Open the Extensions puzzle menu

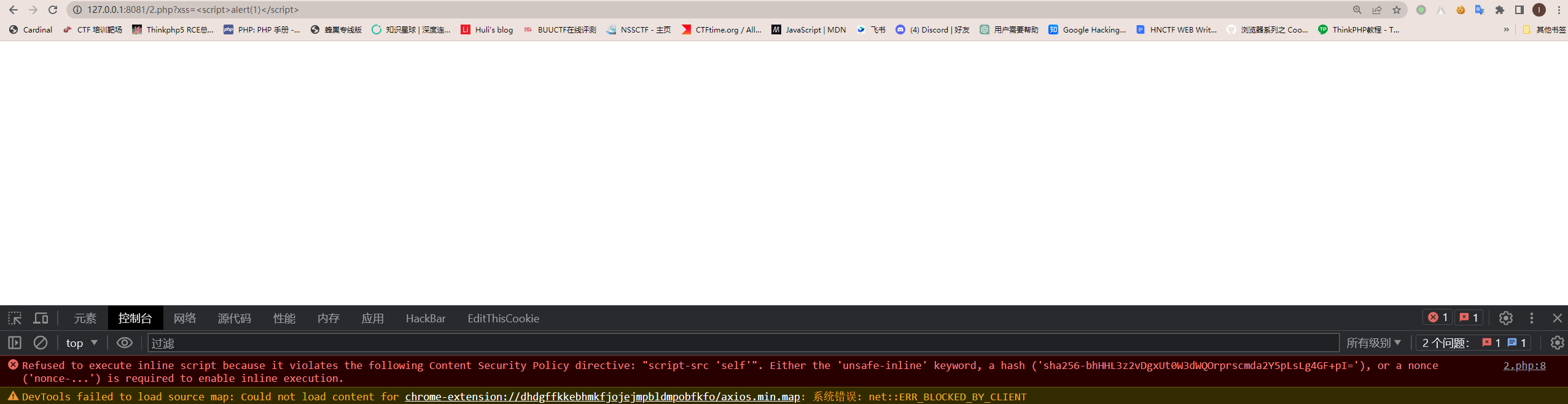click(x=1500, y=10)
